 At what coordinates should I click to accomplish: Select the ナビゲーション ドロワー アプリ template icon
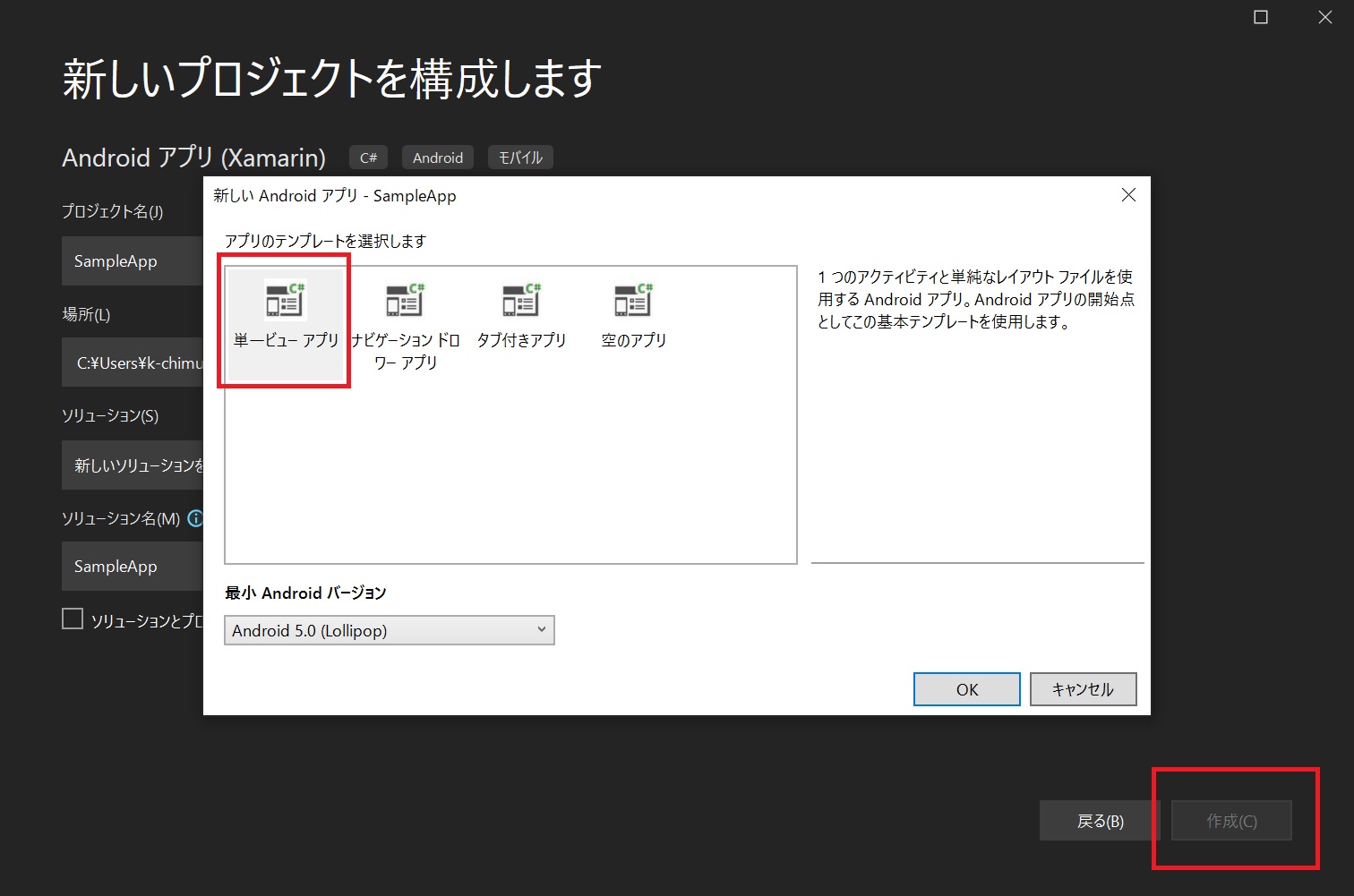(405, 301)
